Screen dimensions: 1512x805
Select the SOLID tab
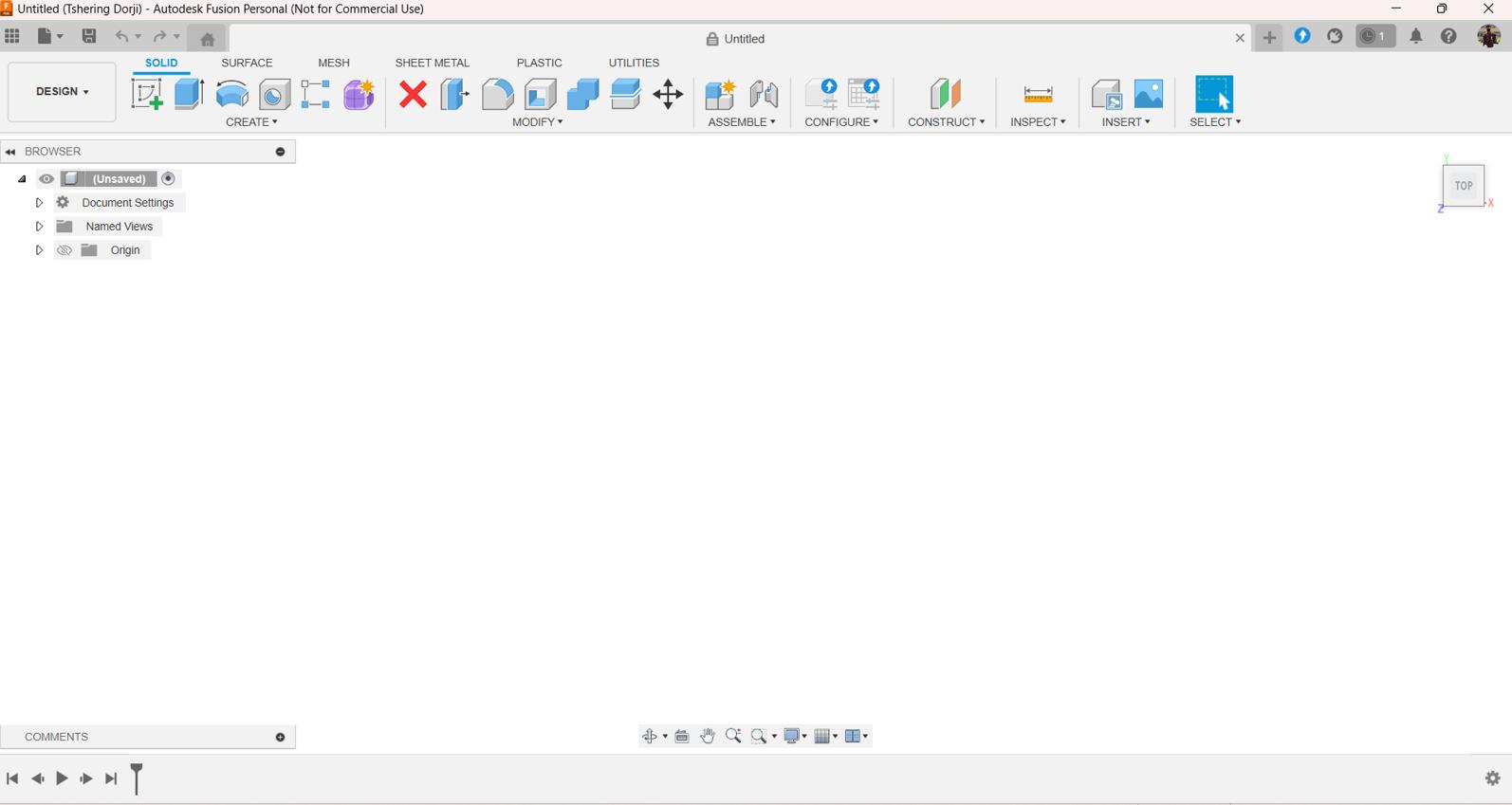coord(161,63)
